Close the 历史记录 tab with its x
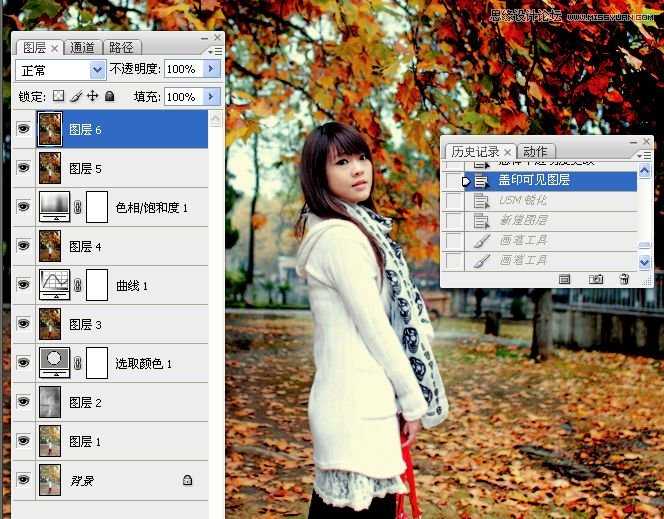 point(507,152)
